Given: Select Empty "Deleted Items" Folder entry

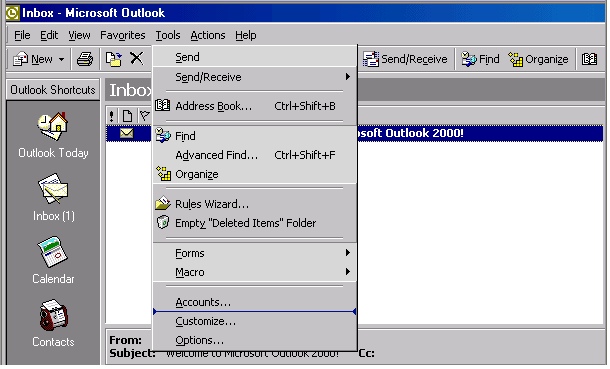Looking at the screenshot, I should [x=255, y=223].
